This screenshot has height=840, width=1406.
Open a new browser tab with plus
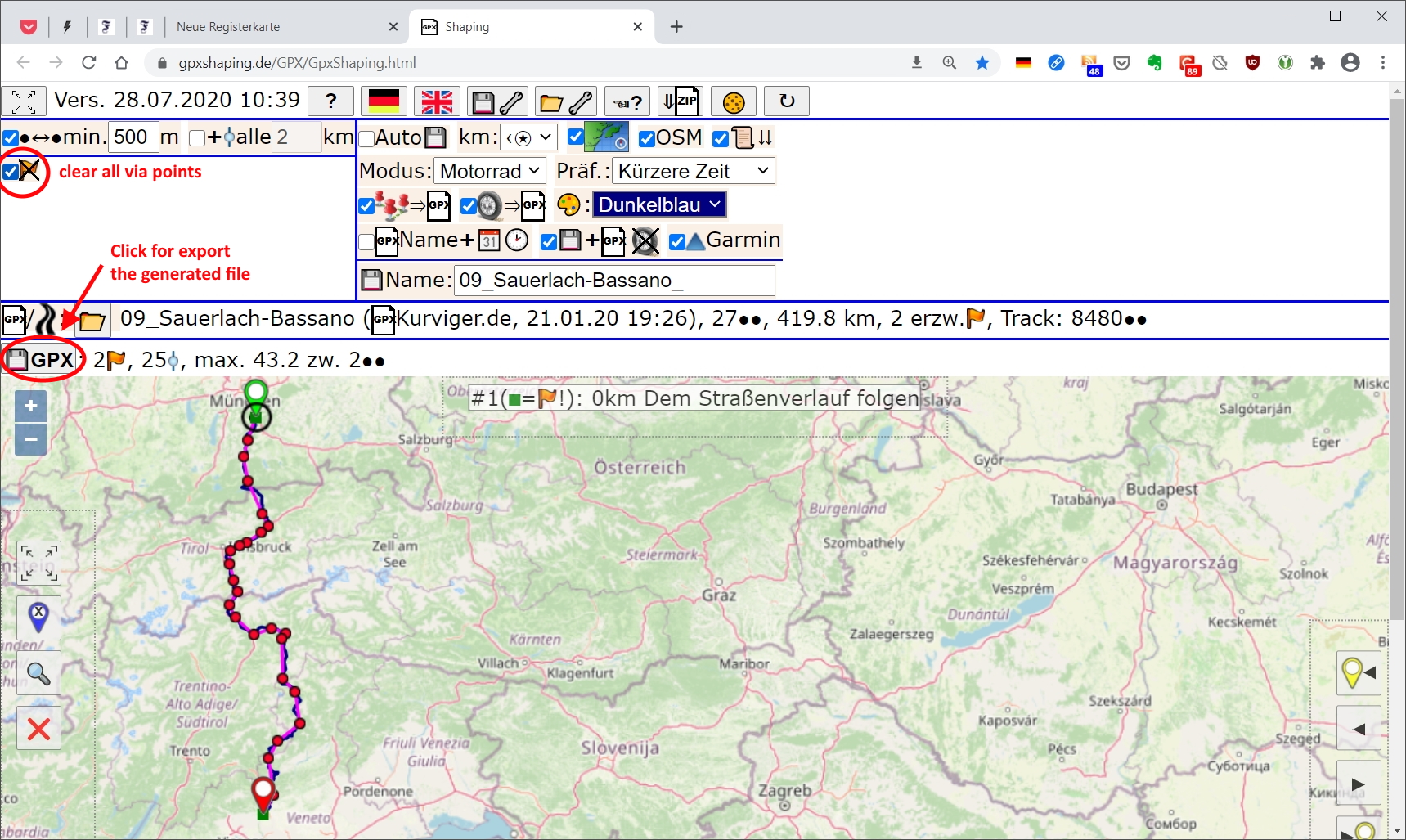pos(676,27)
